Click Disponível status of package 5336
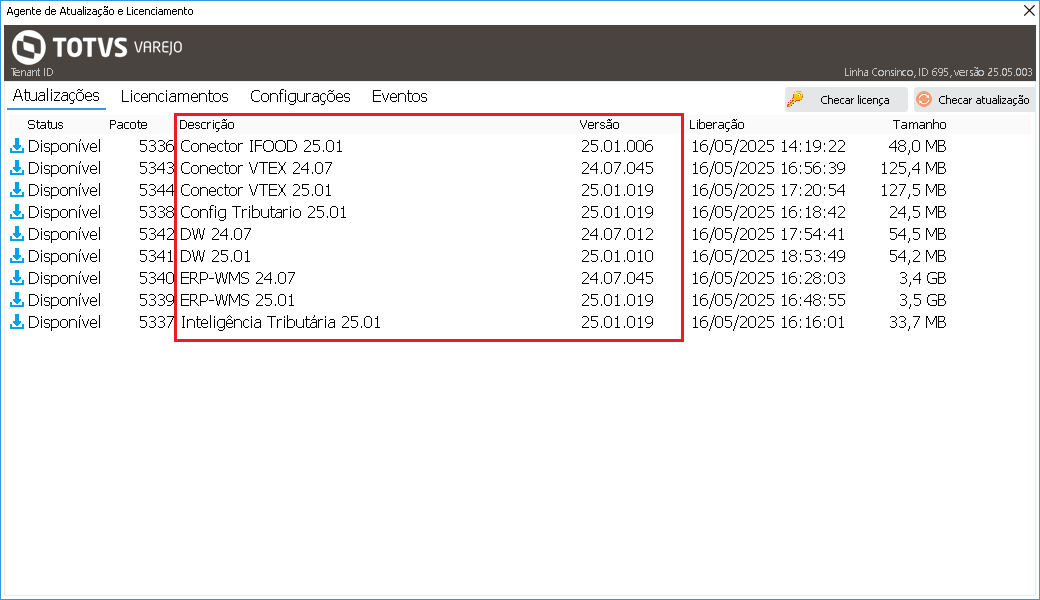The image size is (1040, 600). 64,147
